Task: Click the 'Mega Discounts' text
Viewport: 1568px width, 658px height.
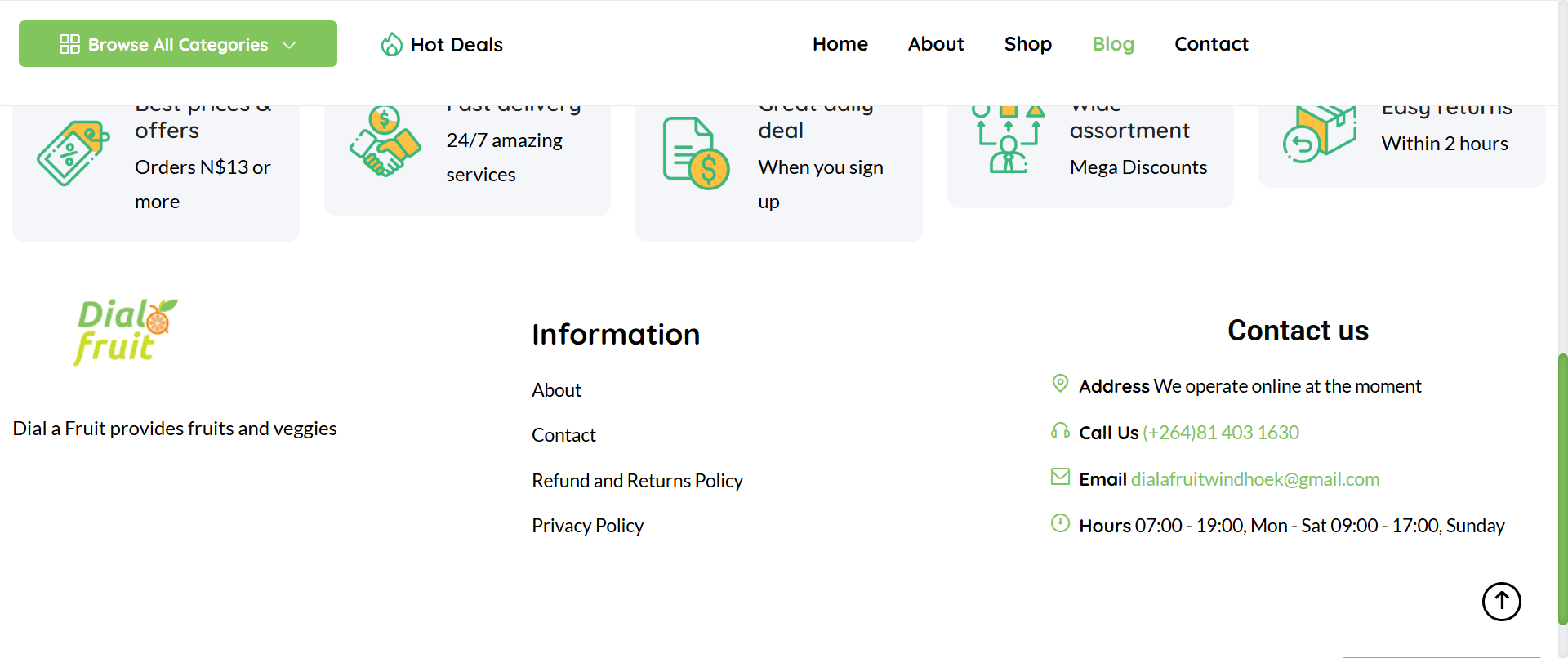Action: pyautogui.click(x=1138, y=167)
